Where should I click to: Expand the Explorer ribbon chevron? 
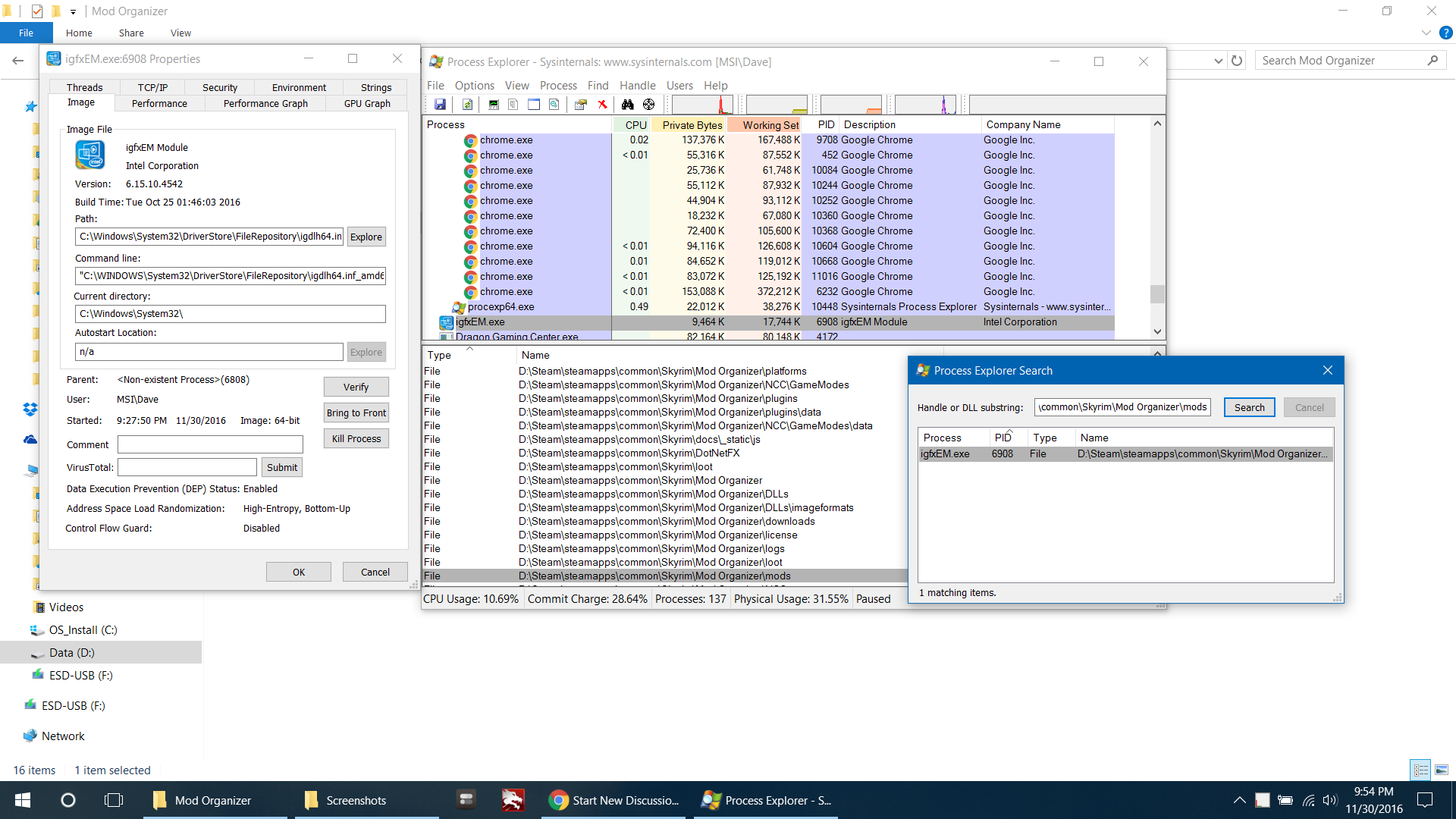(x=1426, y=33)
